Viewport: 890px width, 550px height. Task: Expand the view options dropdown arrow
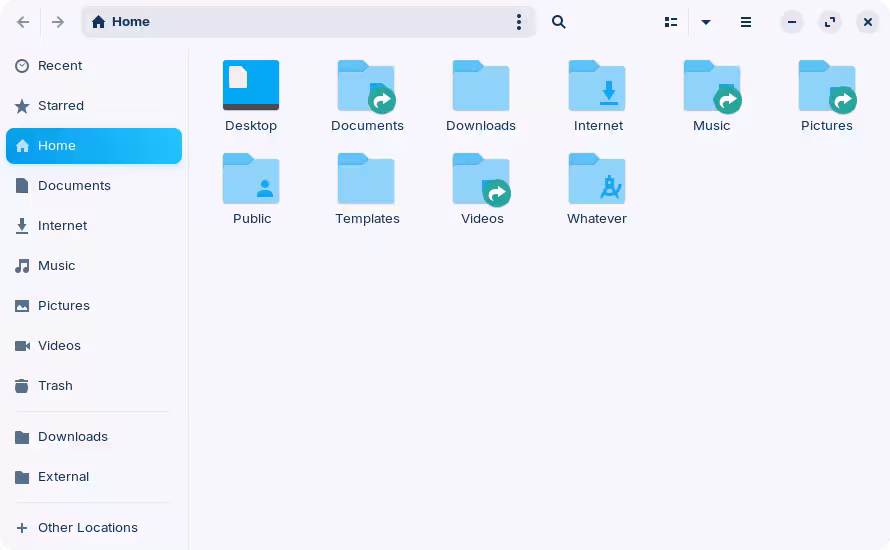coord(706,22)
